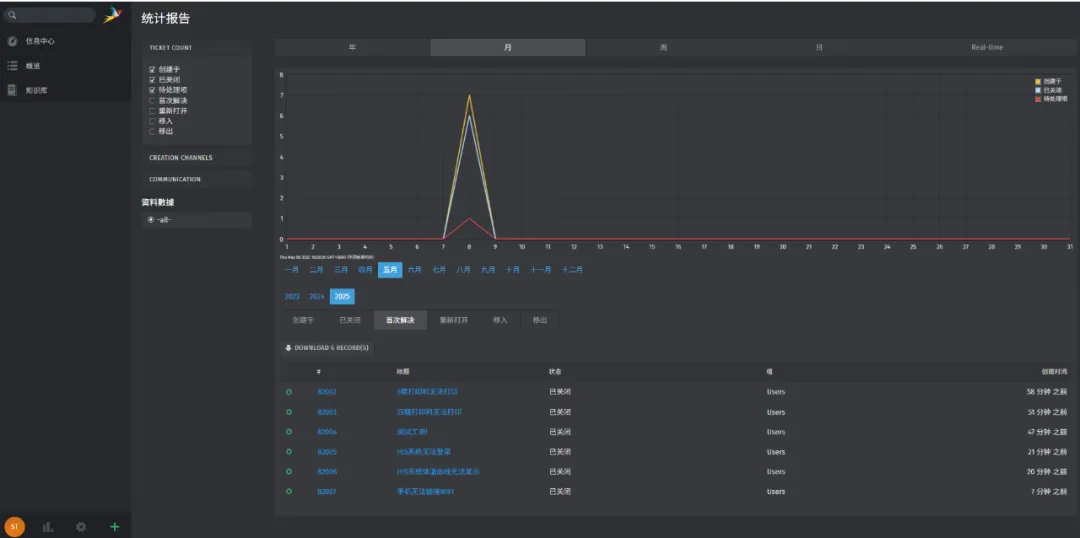Viewport: 1080px width, 538px height.
Task: Expand the CREATION CHANNELS section
Action: pos(197,158)
